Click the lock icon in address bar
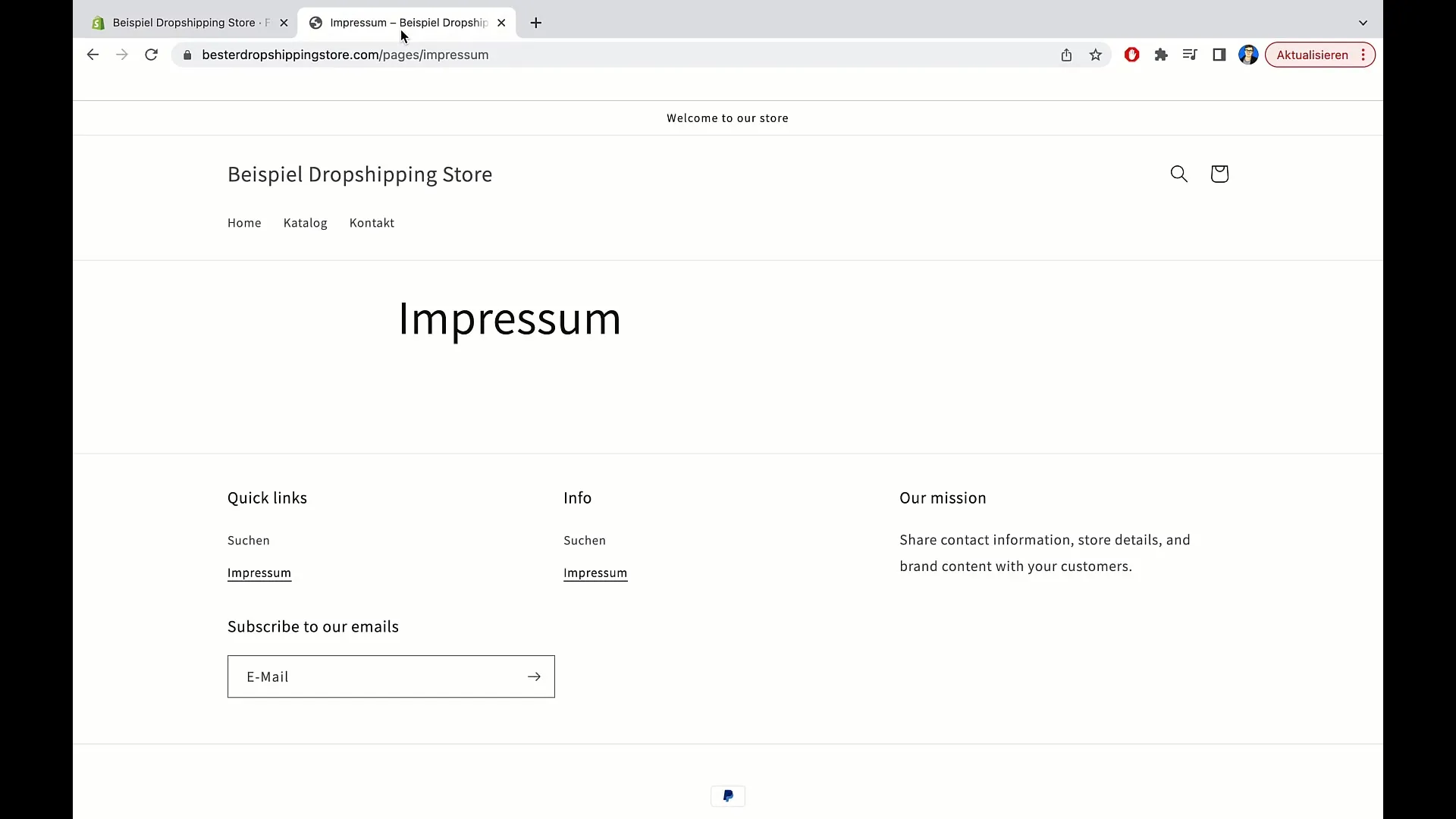Viewport: 1456px width, 819px height. [x=187, y=55]
